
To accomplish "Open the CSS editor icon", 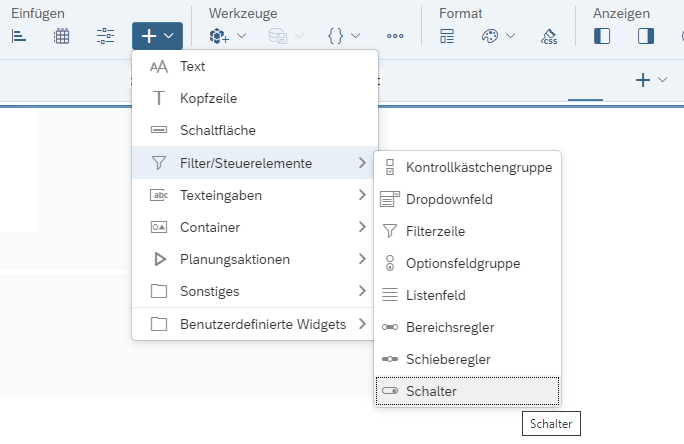I will click(x=549, y=36).
